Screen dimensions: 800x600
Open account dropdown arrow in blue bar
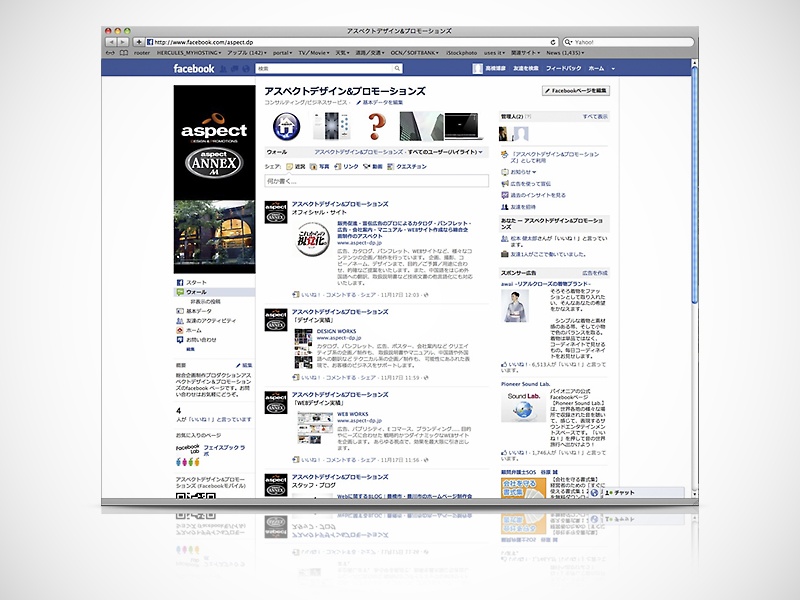coord(613,68)
